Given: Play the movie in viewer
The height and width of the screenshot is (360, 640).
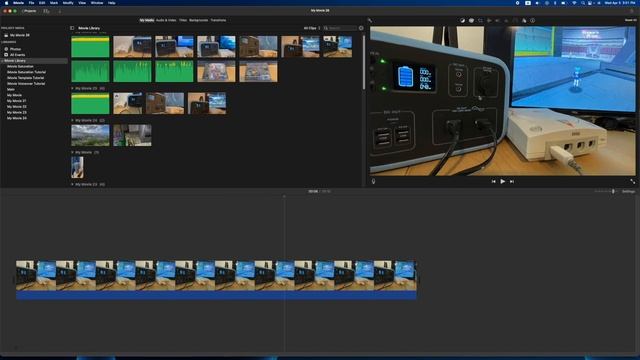Looking at the screenshot, I should [502, 181].
